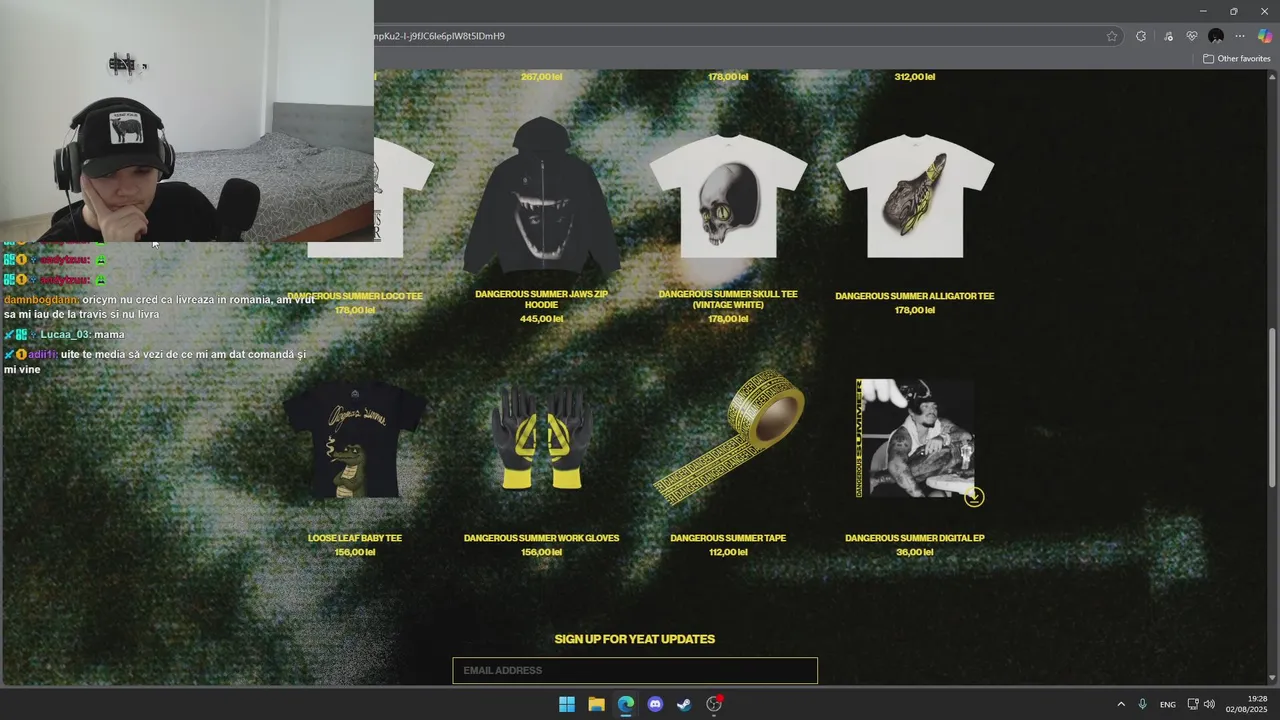The image size is (1280, 720).
Task: Open the Jaws Zip Hoodie product image
Action: pos(541,196)
